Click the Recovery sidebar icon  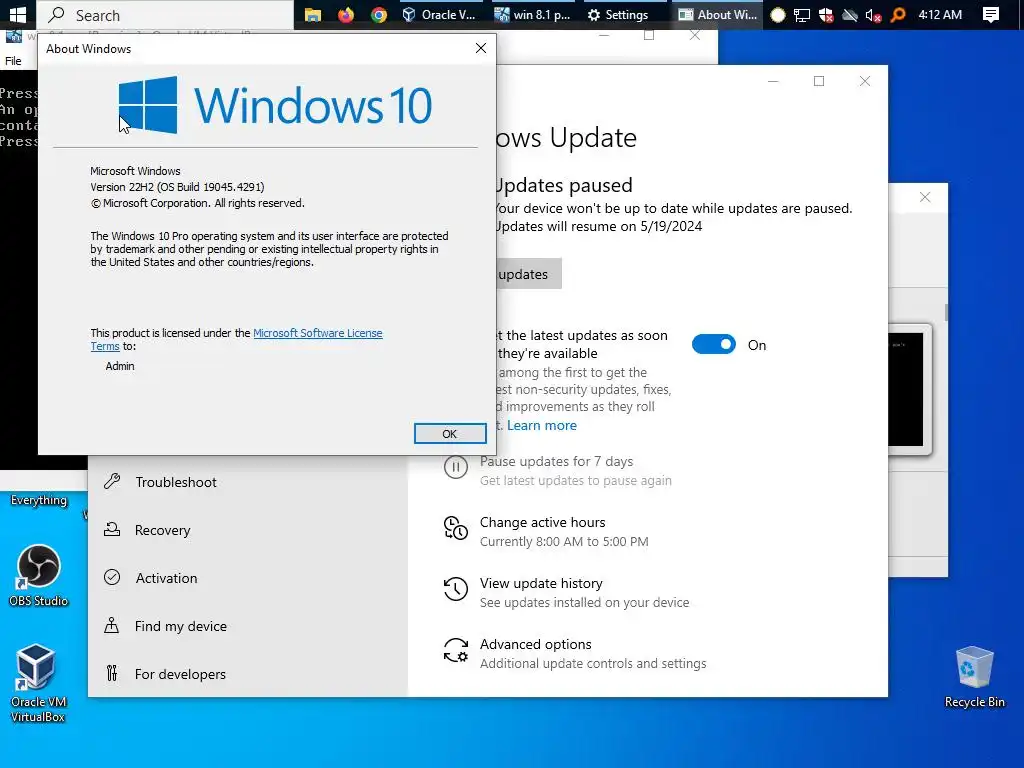(x=112, y=529)
